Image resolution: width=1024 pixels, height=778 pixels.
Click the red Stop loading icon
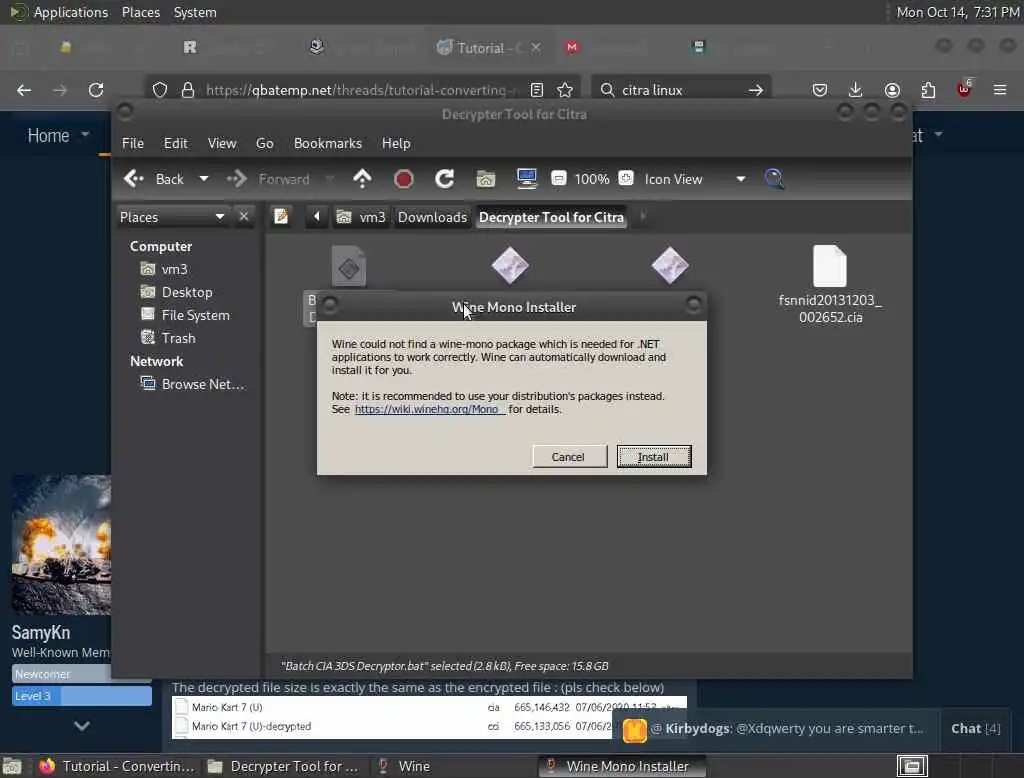click(x=404, y=179)
